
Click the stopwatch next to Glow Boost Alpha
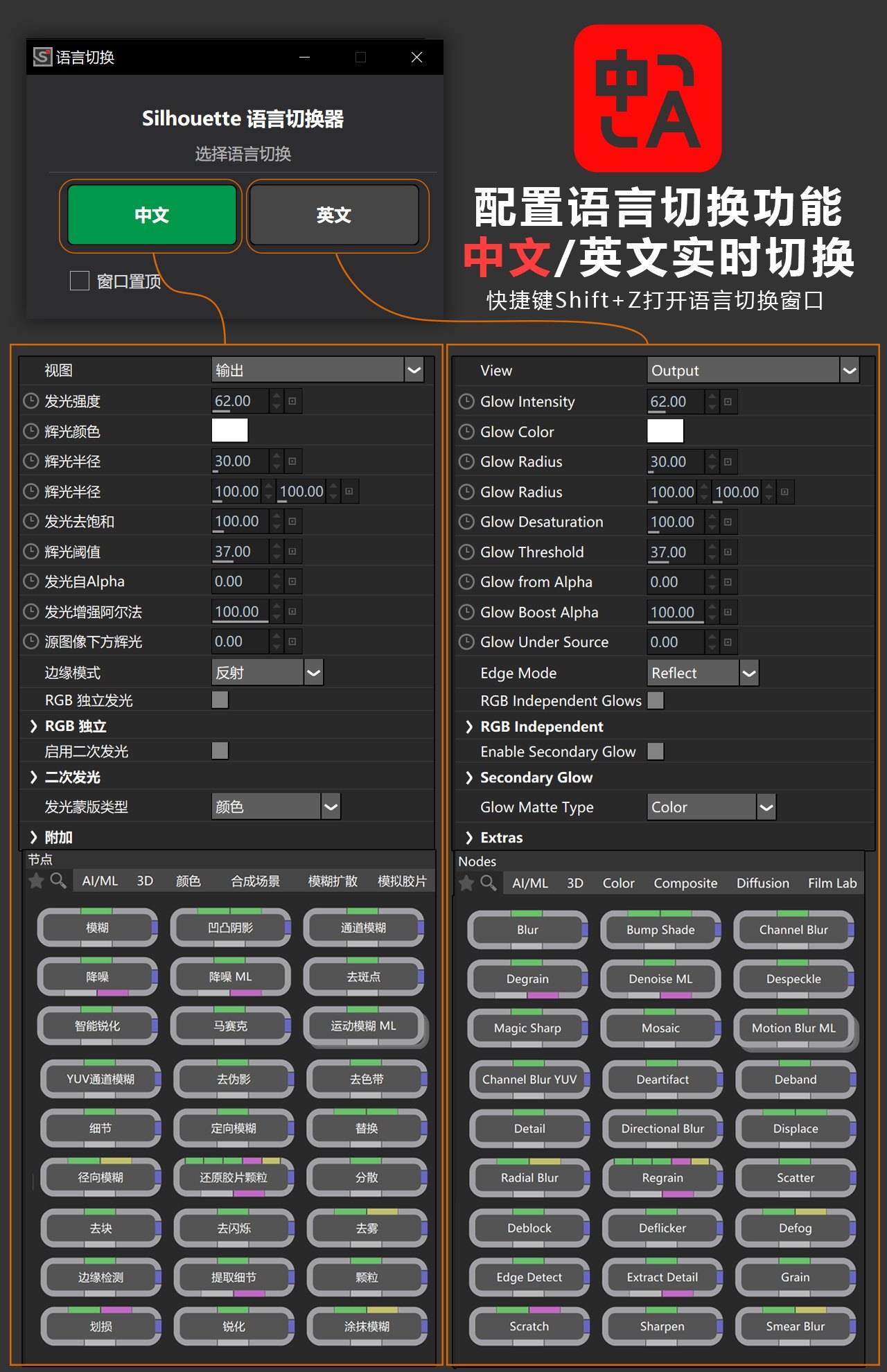(x=466, y=613)
